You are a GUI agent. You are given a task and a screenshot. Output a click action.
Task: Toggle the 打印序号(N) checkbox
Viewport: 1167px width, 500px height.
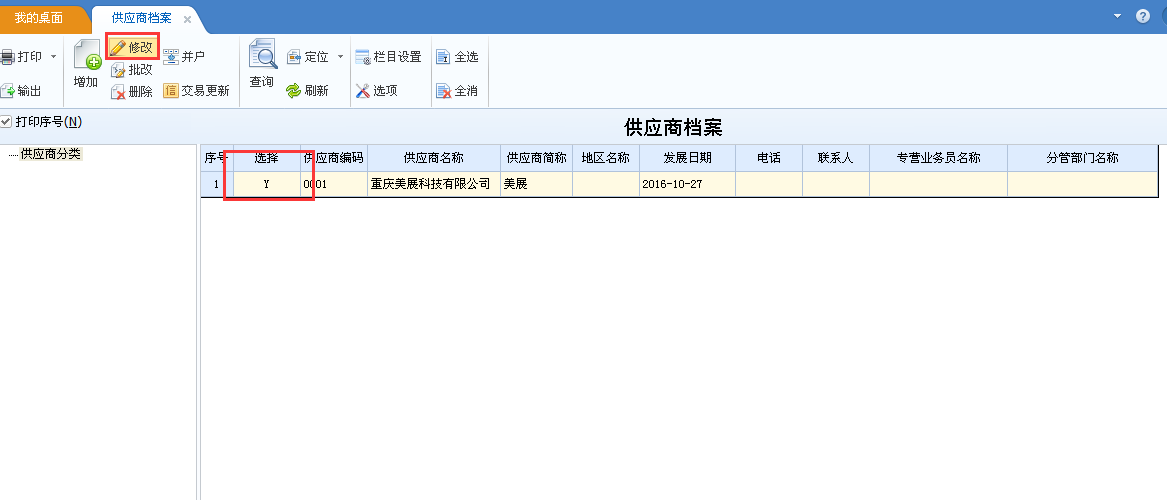(x=7, y=122)
